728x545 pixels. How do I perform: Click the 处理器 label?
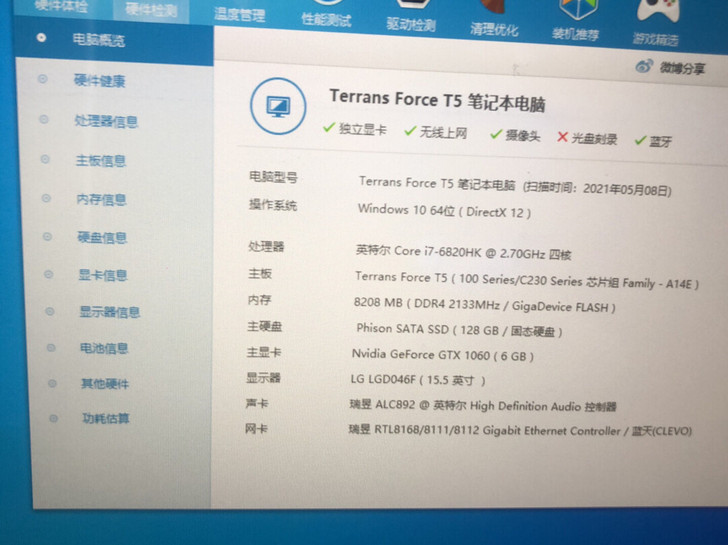point(266,246)
